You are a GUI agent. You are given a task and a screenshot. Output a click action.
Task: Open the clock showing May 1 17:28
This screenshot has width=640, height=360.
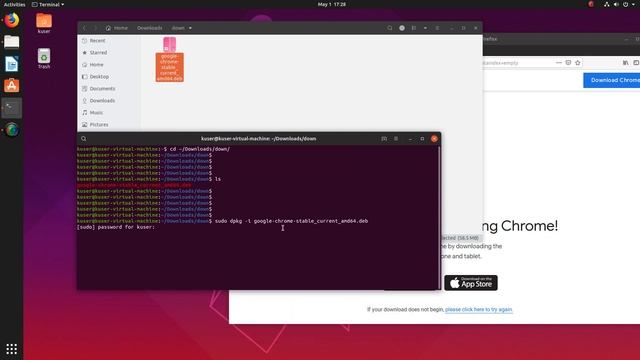point(331,4)
